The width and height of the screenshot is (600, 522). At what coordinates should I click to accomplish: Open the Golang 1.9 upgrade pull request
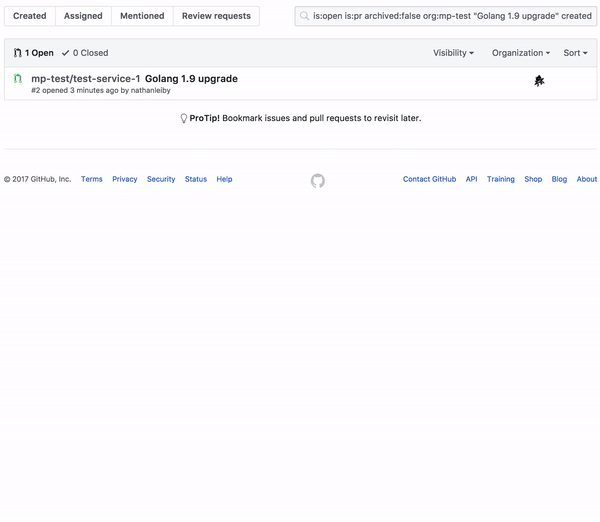click(191, 79)
